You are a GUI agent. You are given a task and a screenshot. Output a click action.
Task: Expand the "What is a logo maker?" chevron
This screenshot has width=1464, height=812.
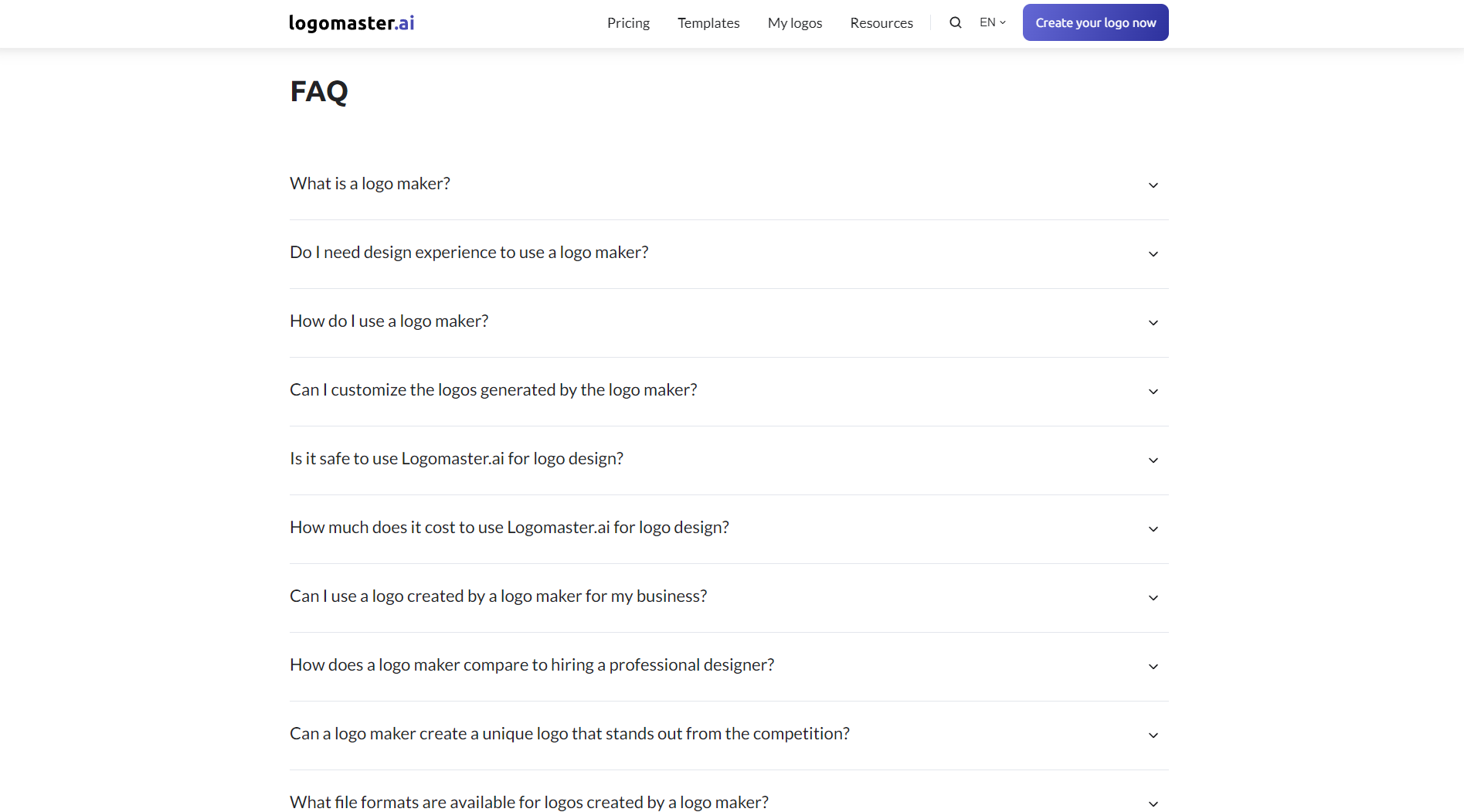pyautogui.click(x=1153, y=185)
